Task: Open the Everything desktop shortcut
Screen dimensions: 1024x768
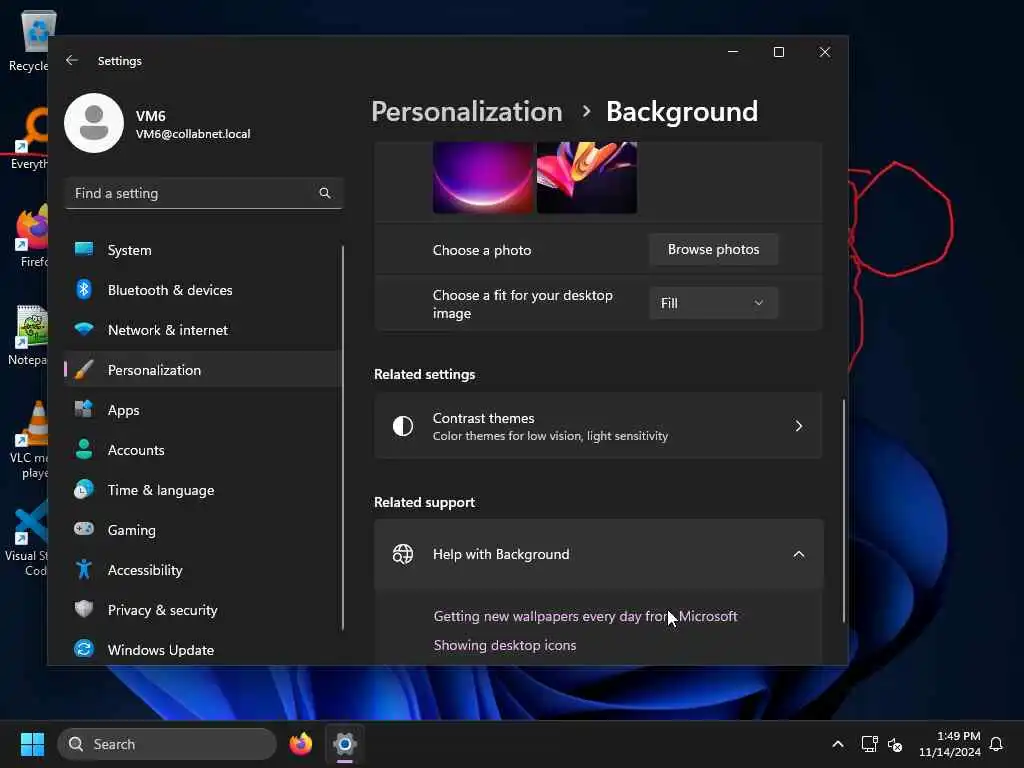Action: pos(29,138)
